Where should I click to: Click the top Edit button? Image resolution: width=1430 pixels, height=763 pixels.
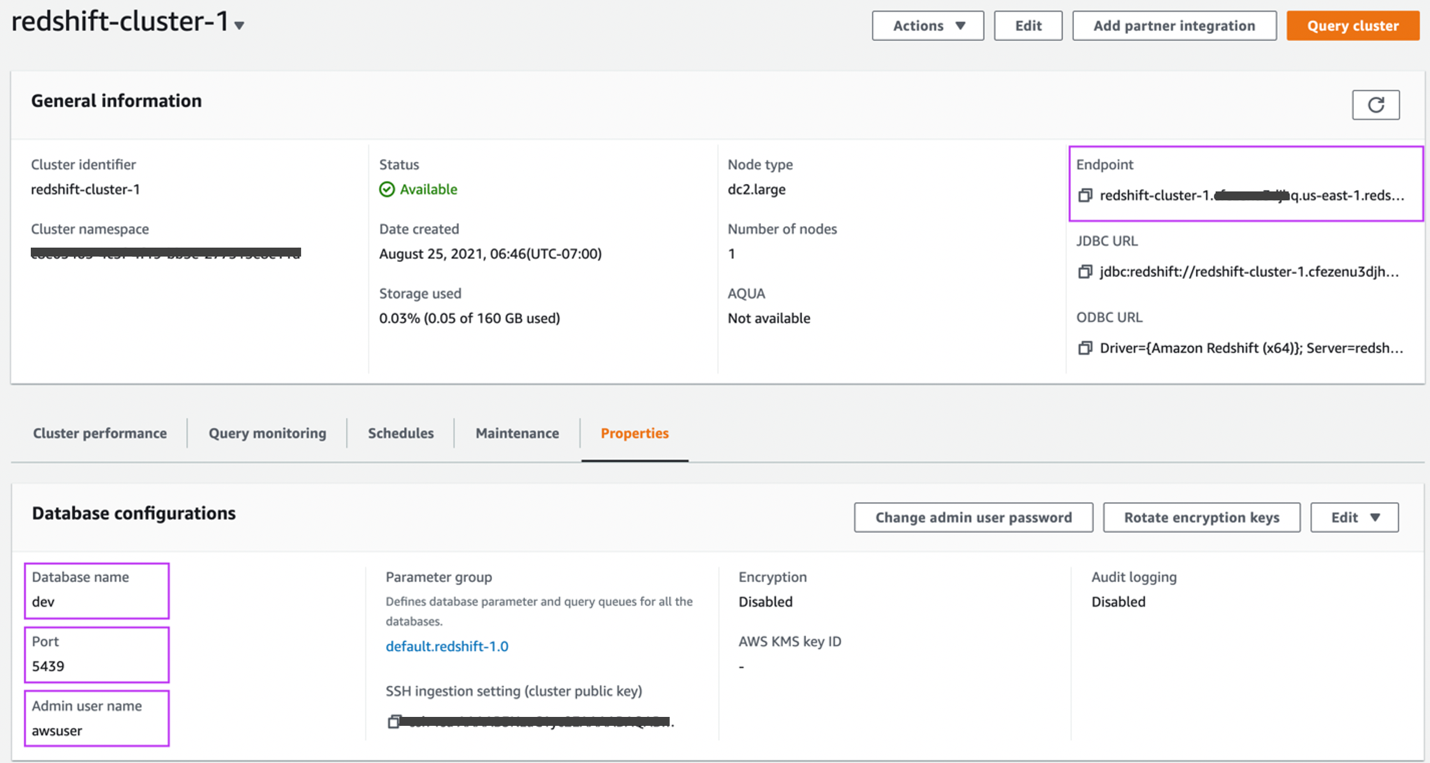(1028, 26)
